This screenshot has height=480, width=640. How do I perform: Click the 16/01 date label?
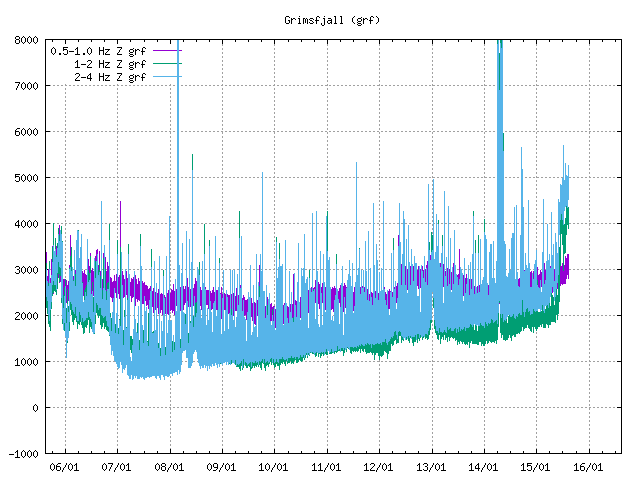pos(588,467)
